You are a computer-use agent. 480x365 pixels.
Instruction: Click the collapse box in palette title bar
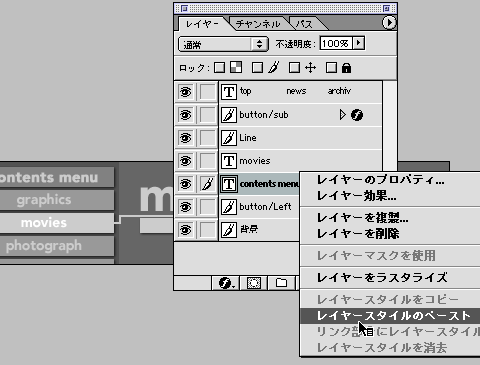click(387, 8)
